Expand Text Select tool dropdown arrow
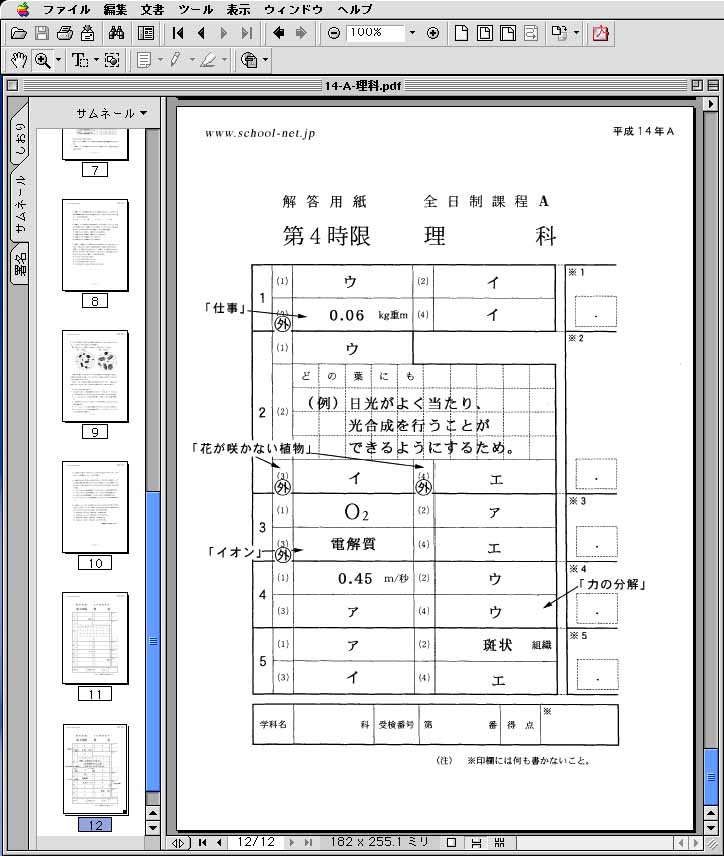The image size is (724, 856). coord(96,60)
